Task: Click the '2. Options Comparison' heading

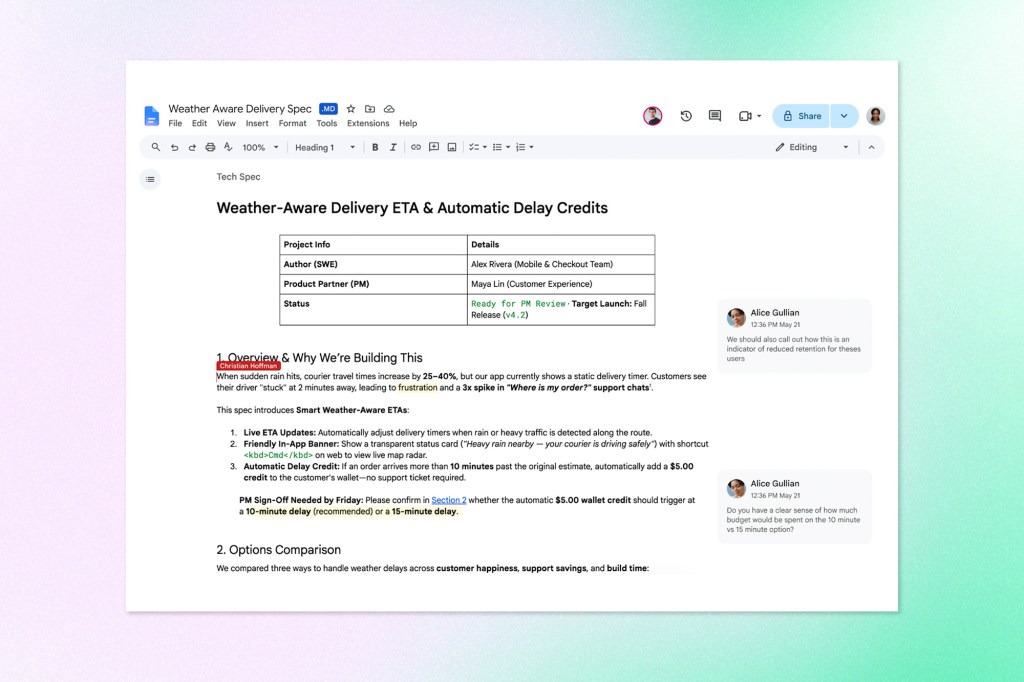Action: 279,549
